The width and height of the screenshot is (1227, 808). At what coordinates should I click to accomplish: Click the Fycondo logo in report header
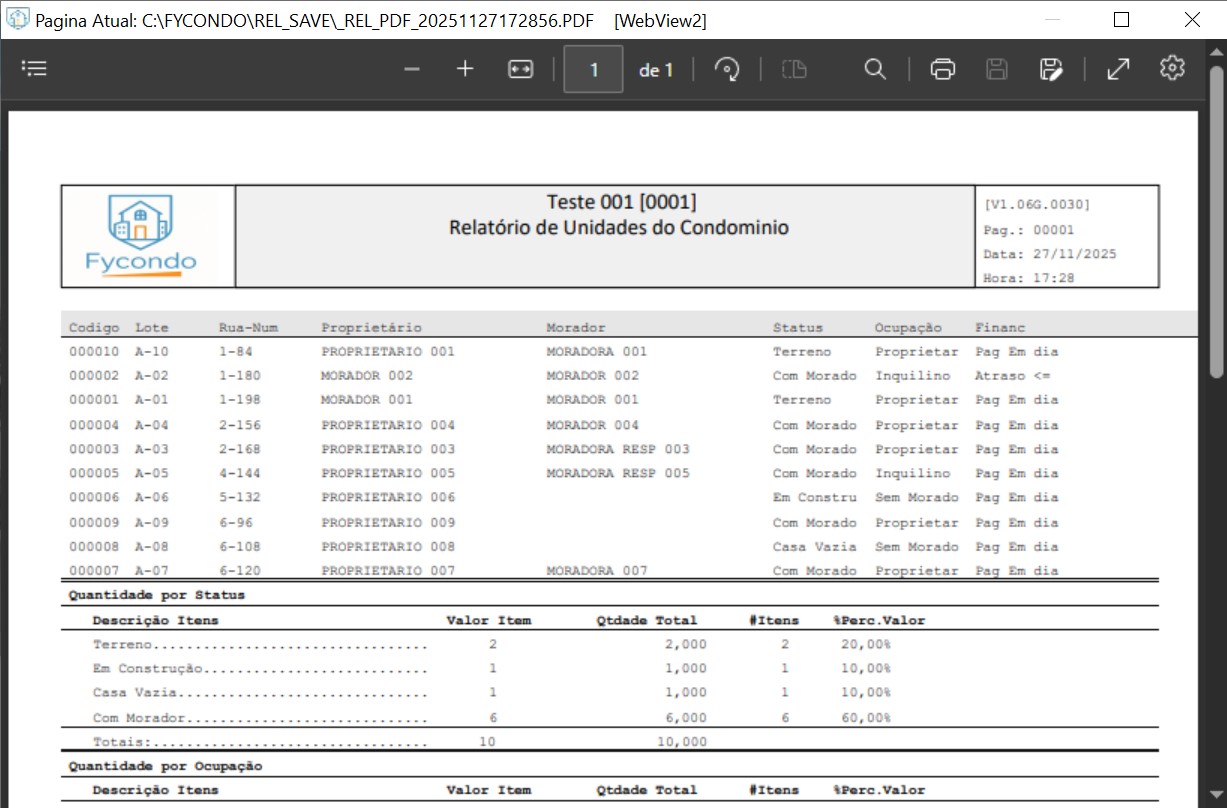click(x=141, y=236)
